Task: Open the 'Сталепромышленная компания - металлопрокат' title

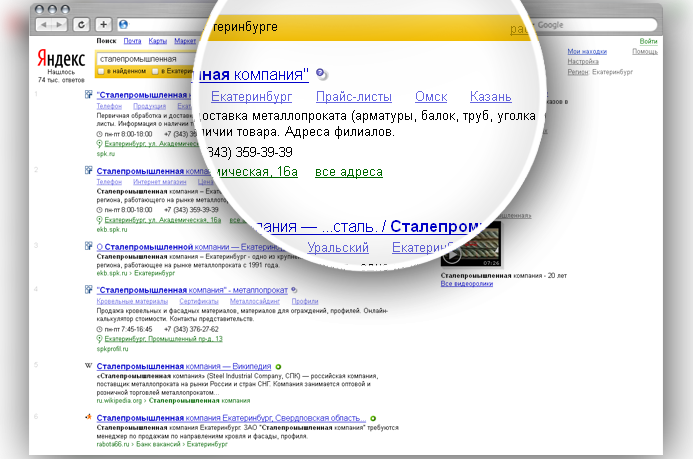Action: [192, 290]
